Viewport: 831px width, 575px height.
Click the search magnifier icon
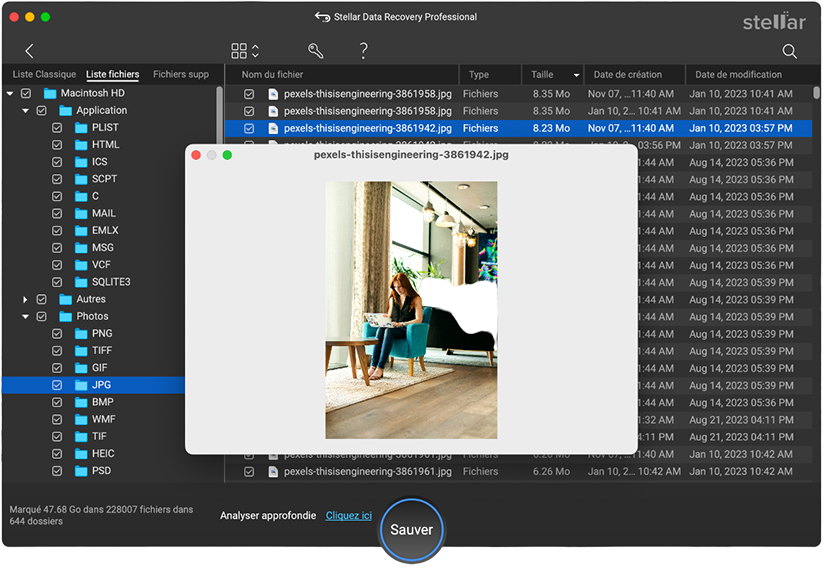pos(789,51)
